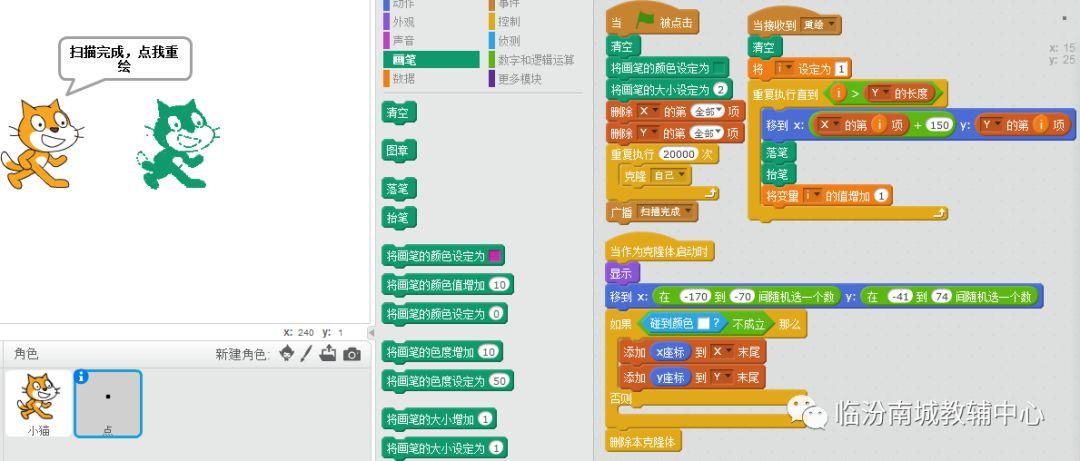This screenshot has height=461, width=1080.
Task: Select the 点 sprite thumbnail
Action: (108, 404)
